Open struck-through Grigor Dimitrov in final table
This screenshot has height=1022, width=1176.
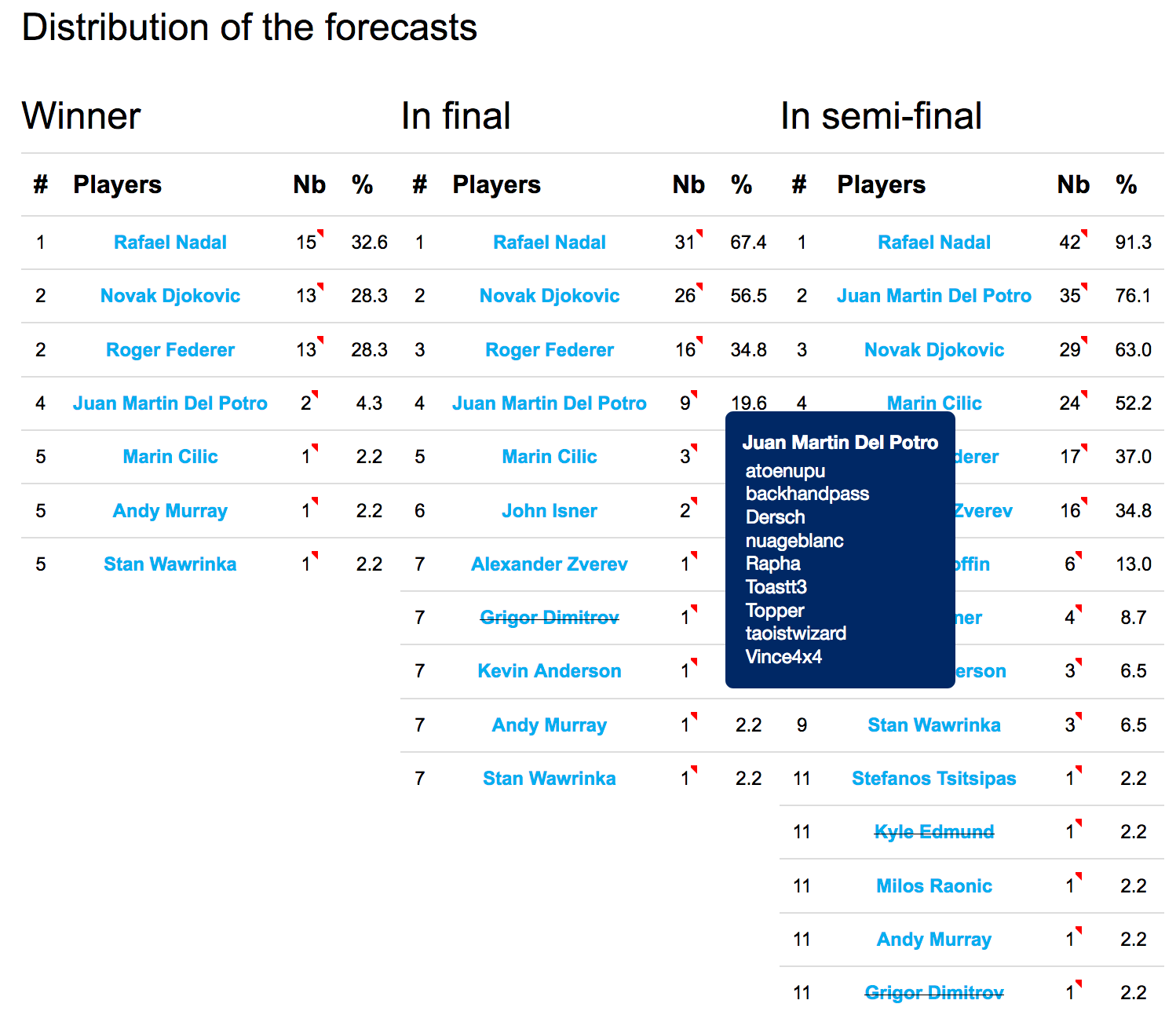click(x=550, y=618)
